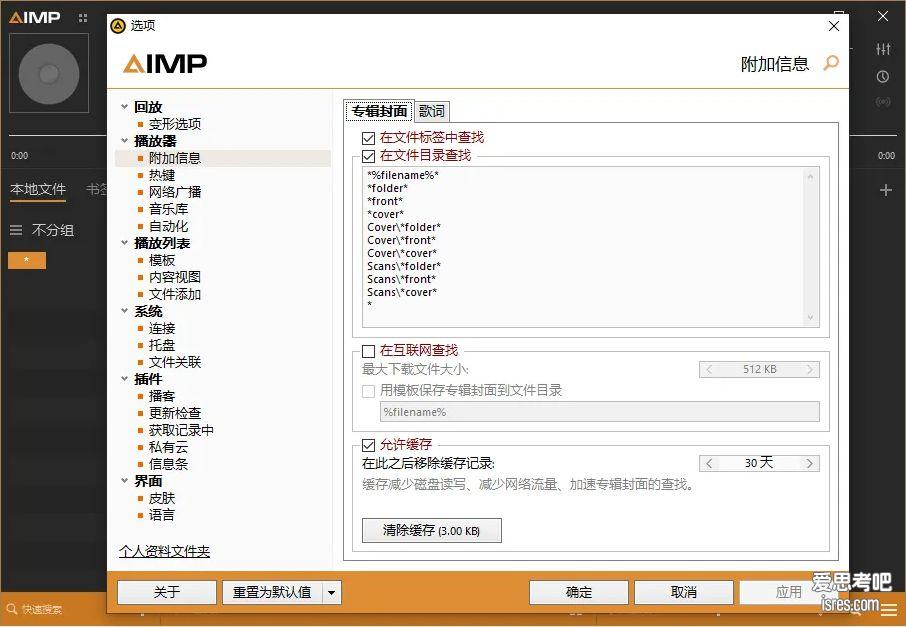The height and width of the screenshot is (627, 906).
Task: Uncheck 在文件标签中查找 checkbox
Action: (368, 138)
